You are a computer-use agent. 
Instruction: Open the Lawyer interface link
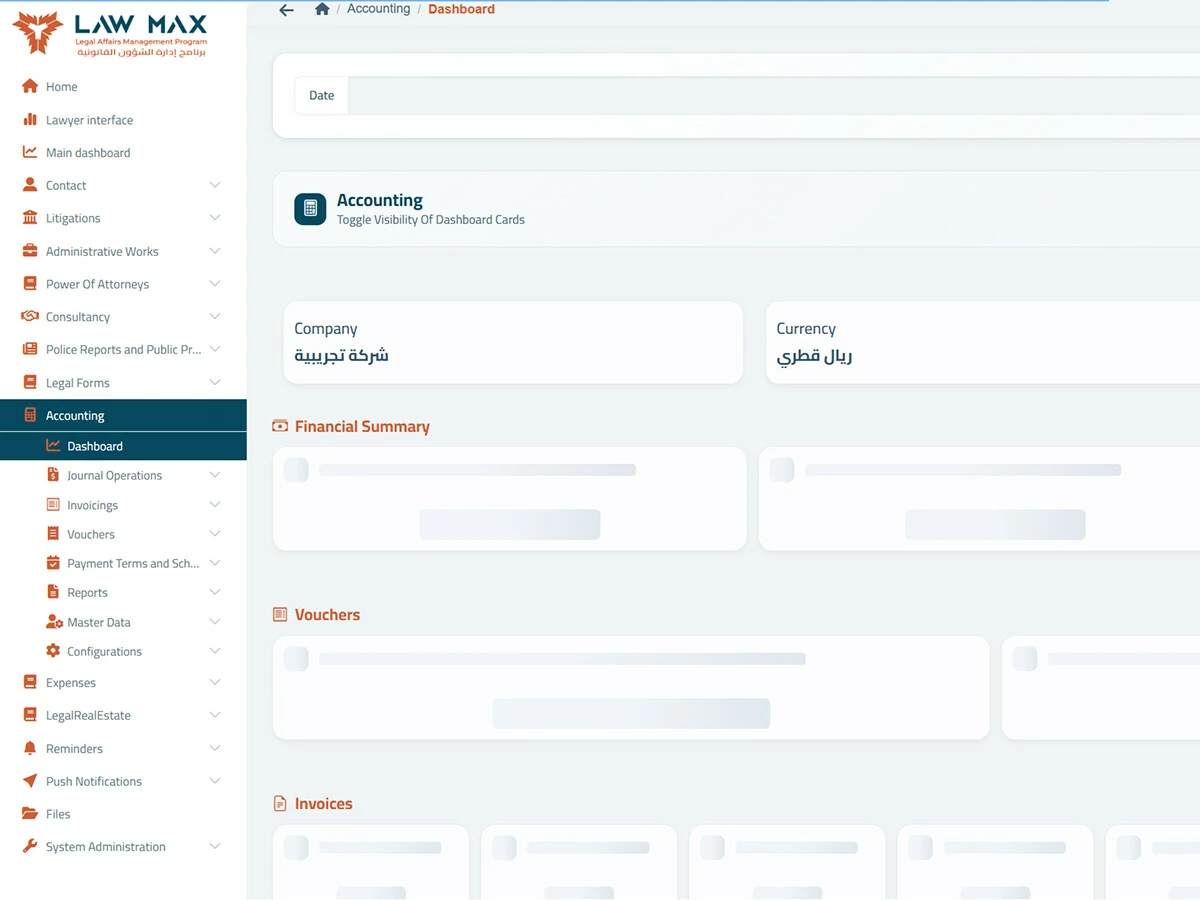89,120
